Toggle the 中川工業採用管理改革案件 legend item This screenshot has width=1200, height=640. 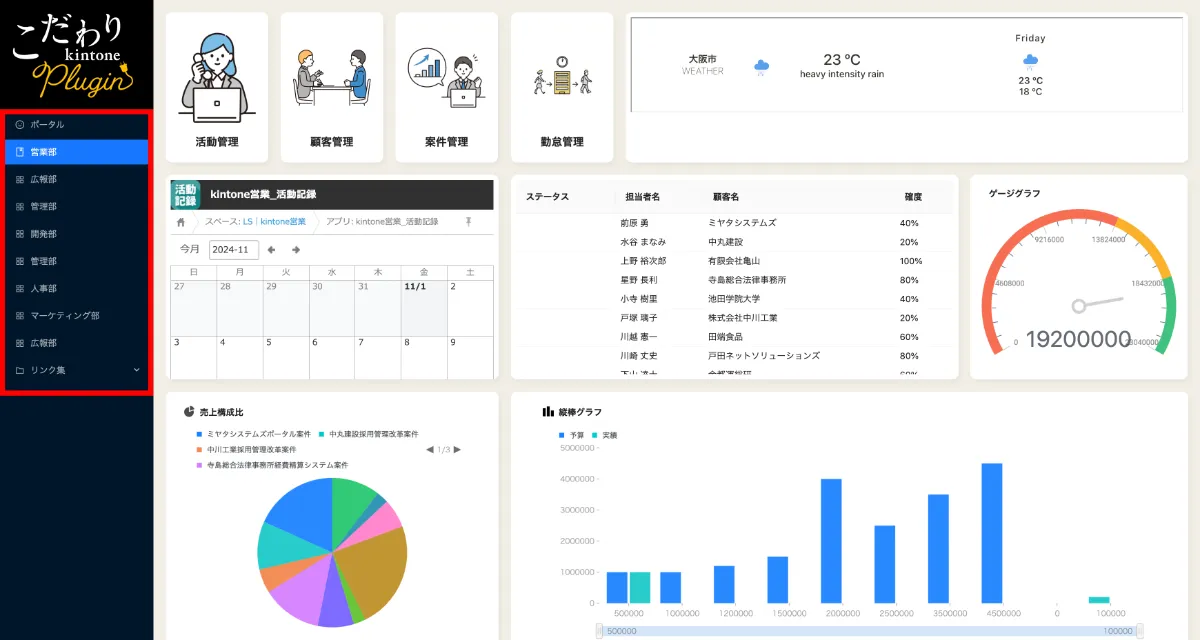coord(246,450)
